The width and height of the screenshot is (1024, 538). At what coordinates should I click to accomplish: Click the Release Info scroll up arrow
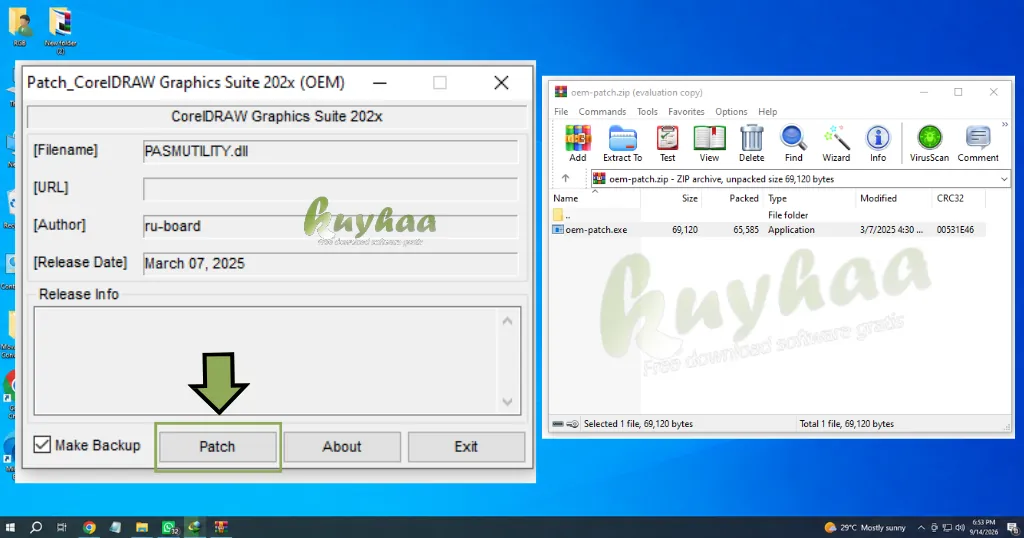[x=507, y=321]
